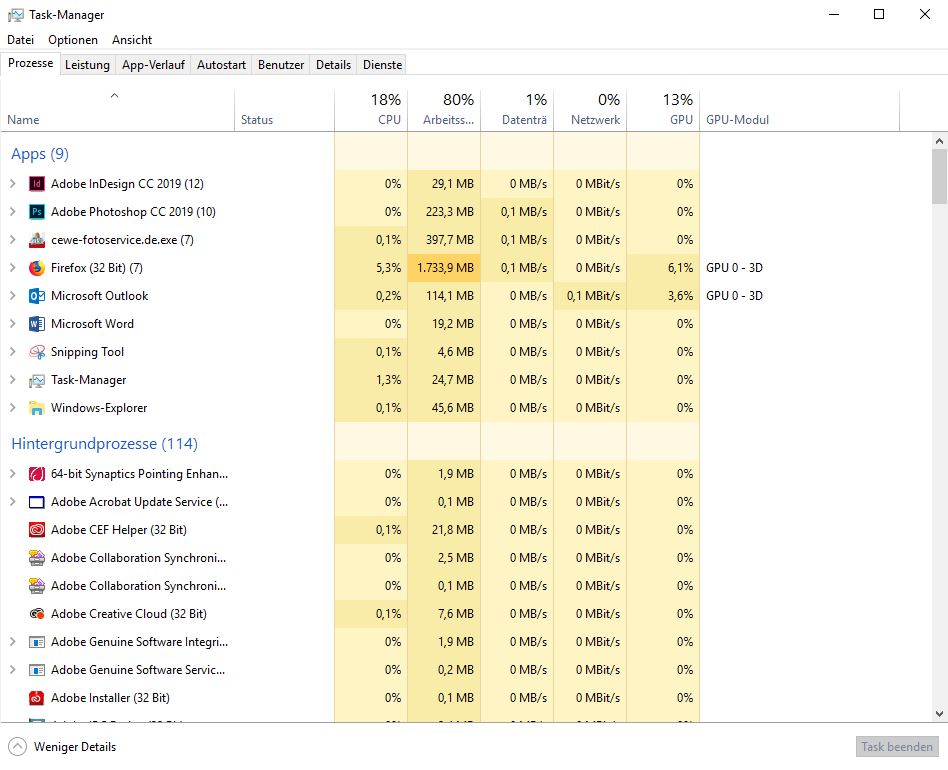Screen dimensions: 948x770
Task: Sort by the Netzwerk column header
Action: 590,111
